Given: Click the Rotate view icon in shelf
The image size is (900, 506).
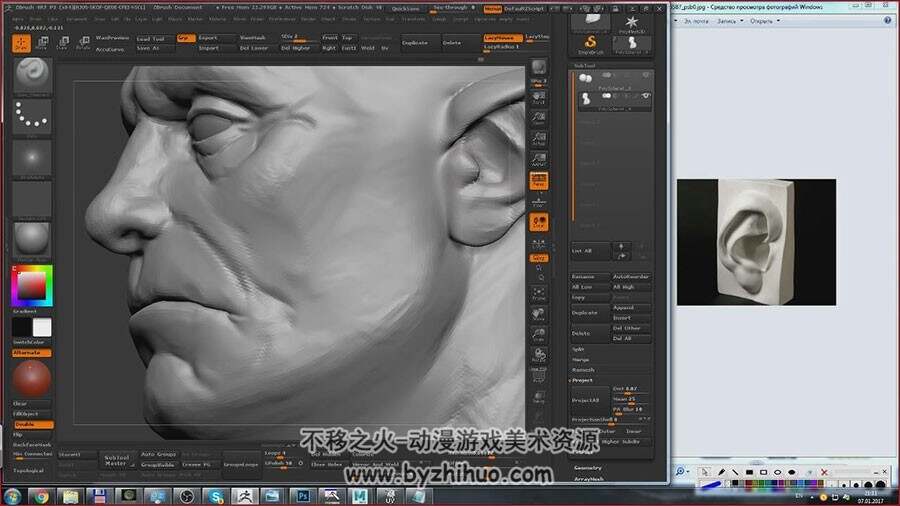Looking at the screenshot, I should pyautogui.click(x=538, y=355).
